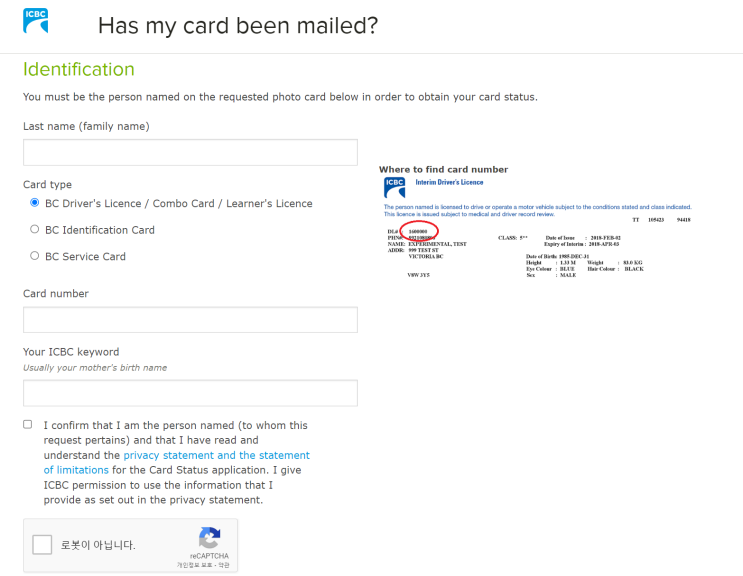Select BC Driver's Licence / Combo Card option
Image resolution: width=743 pixels, height=576 pixels.
(x=35, y=203)
